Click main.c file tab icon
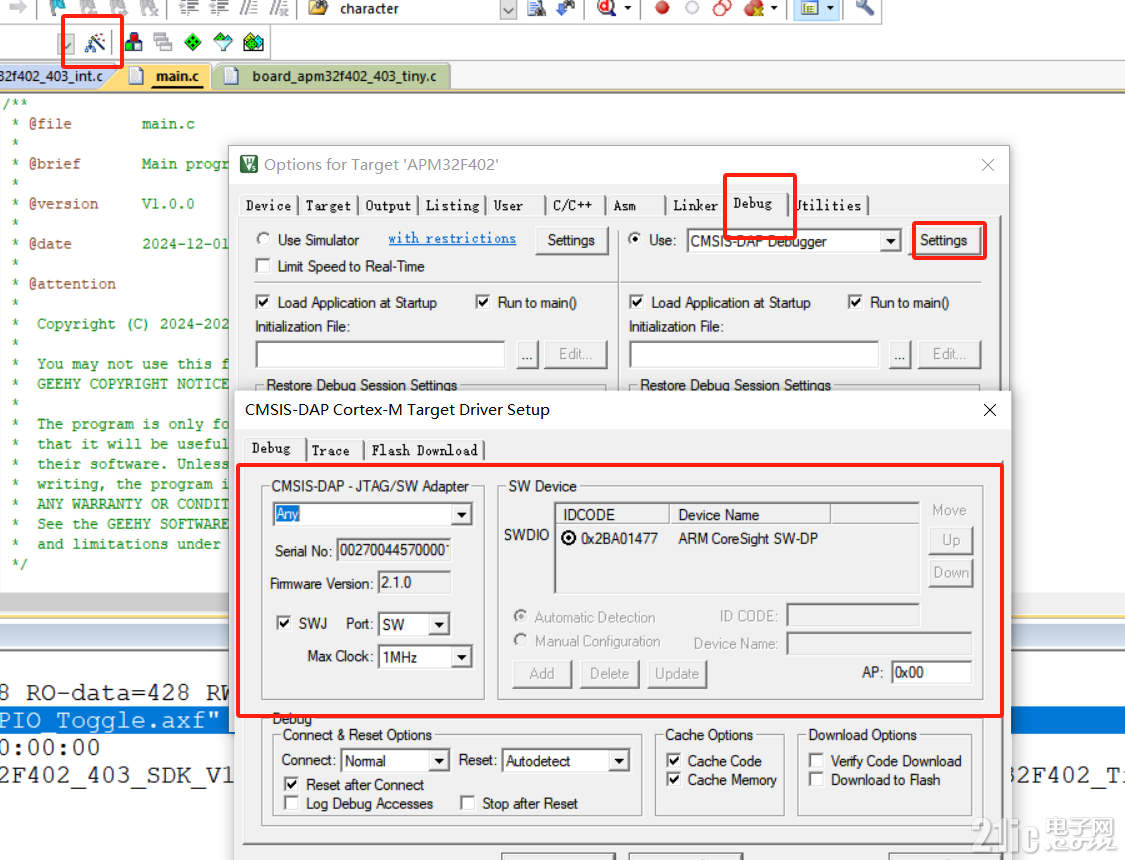This screenshot has height=860, width=1125. 136,76
